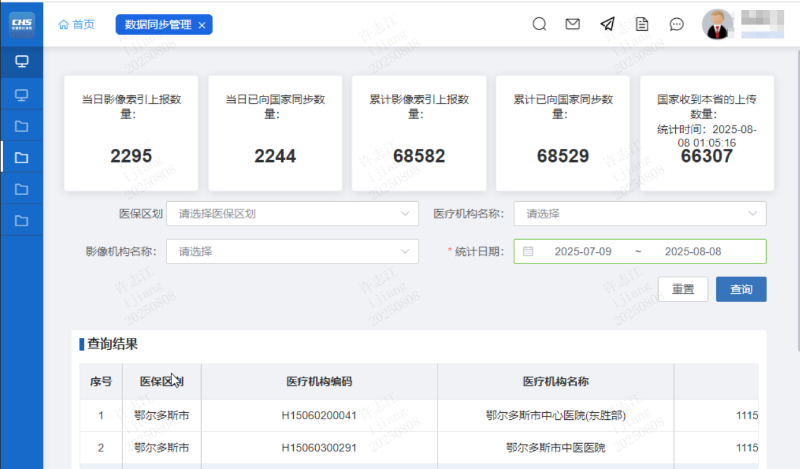Click the CHS logo at top left
The image size is (800, 469).
click(x=21, y=23)
